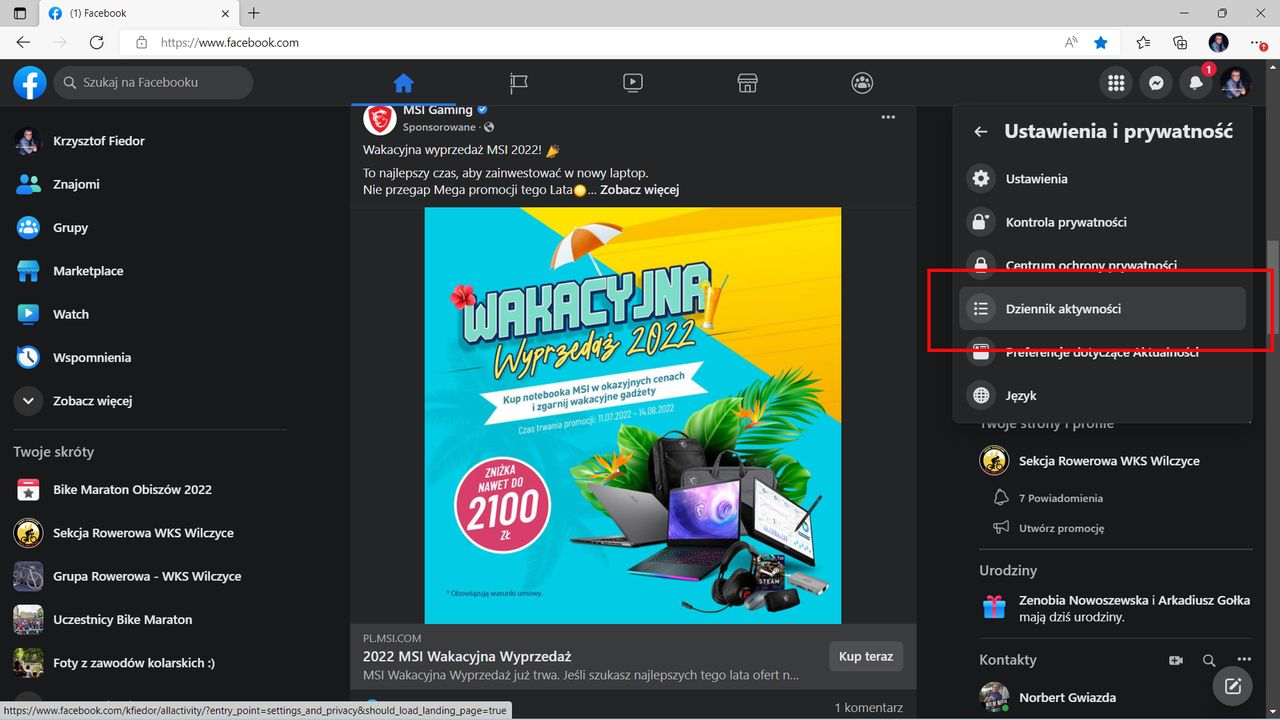Open the nine-dot menu grid

[x=1116, y=83]
